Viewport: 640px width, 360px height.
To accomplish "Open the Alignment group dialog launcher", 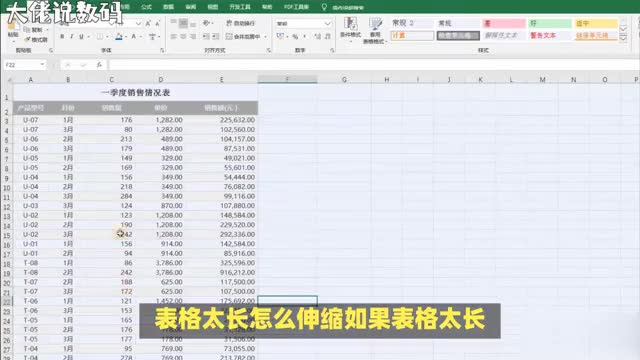I will click(x=269, y=50).
